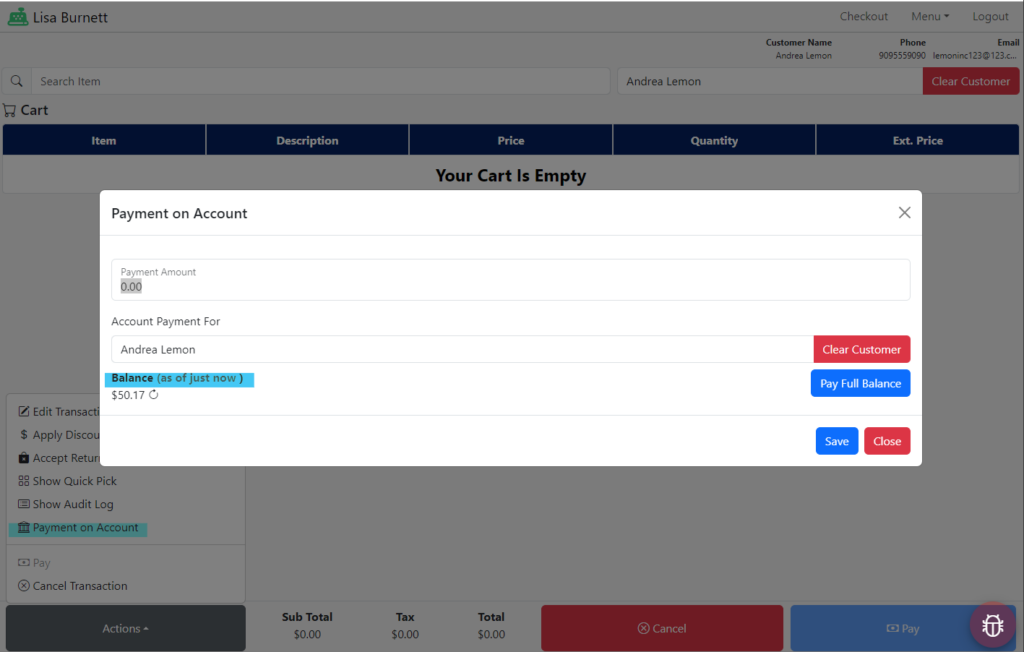1024x652 pixels.
Task: Select the Edit Transaction pencil icon
Action: click(x=22, y=411)
